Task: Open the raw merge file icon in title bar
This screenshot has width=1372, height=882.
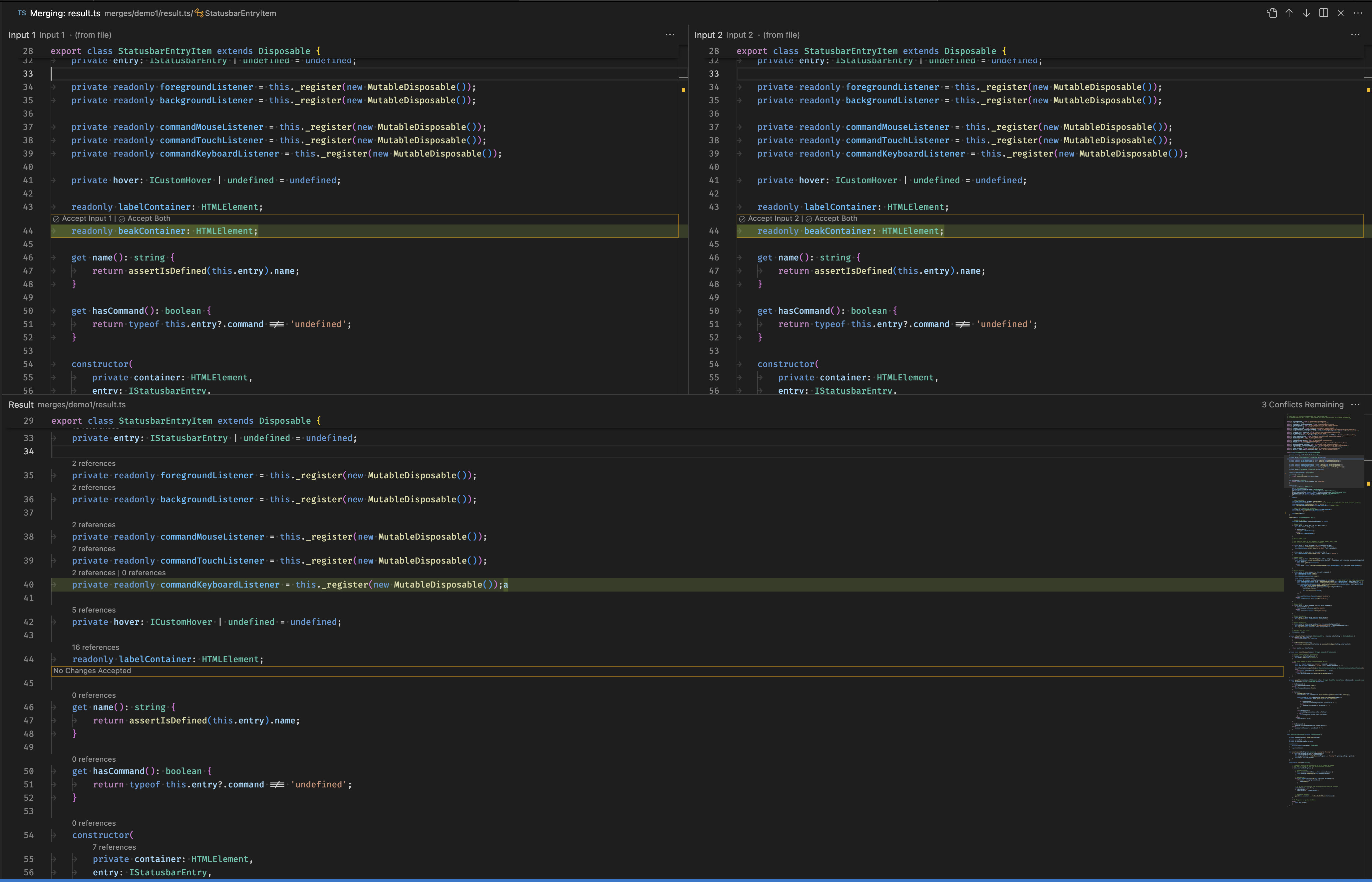Action: (x=1271, y=13)
